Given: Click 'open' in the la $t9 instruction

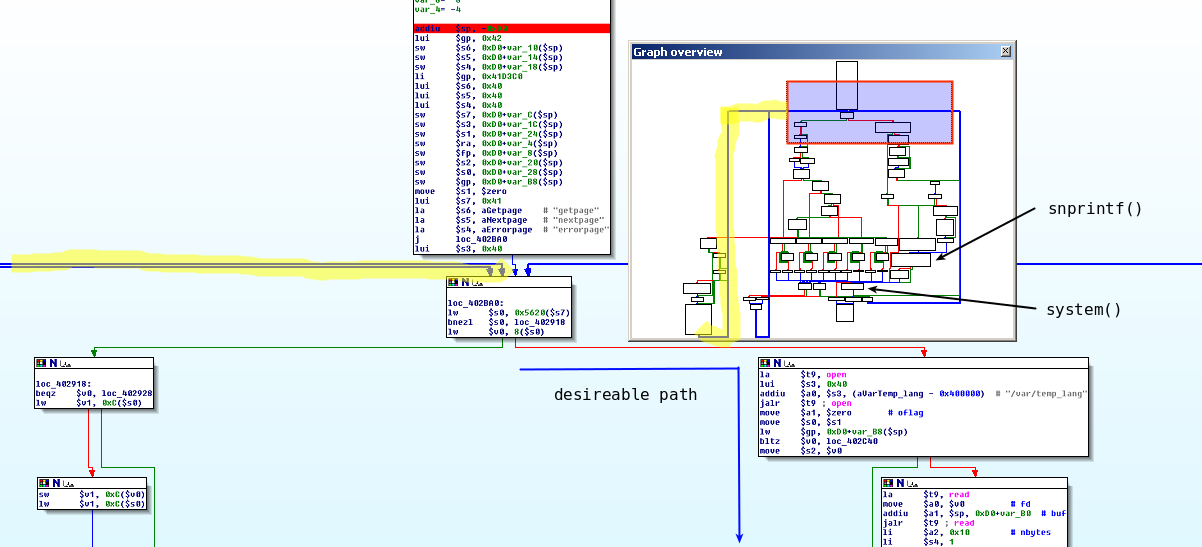Looking at the screenshot, I should [x=836, y=375].
